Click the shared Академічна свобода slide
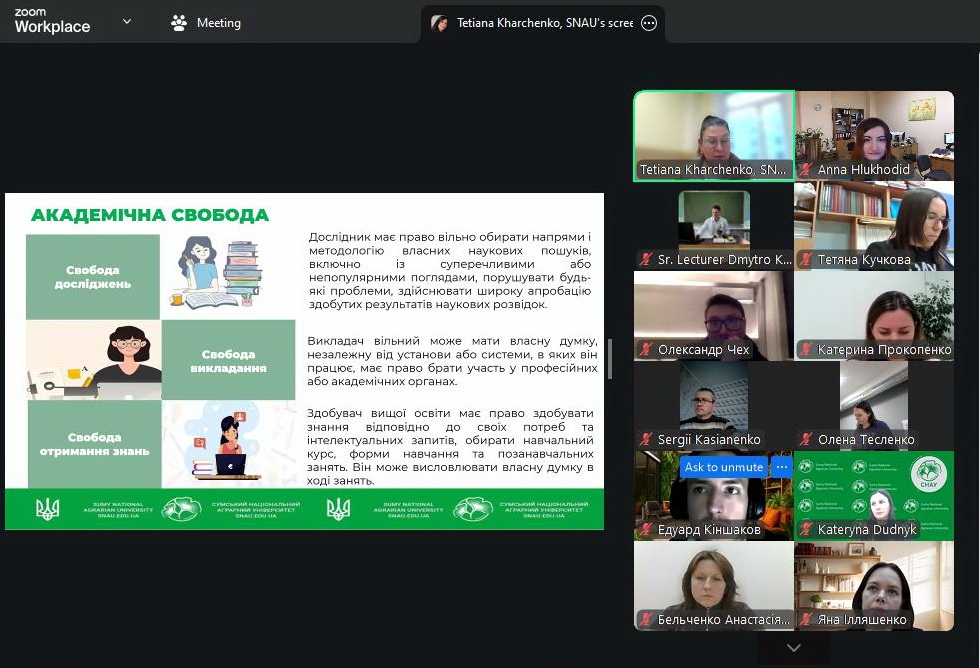 tap(304, 360)
